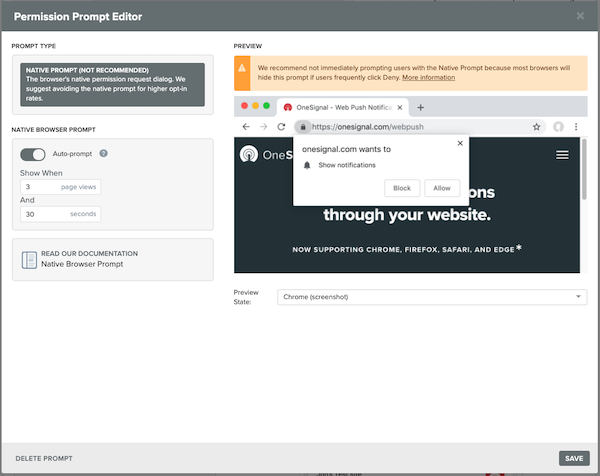Click the documentation book icon
This screenshot has width=600, height=476.
pyautogui.click(x=29, y=260)
